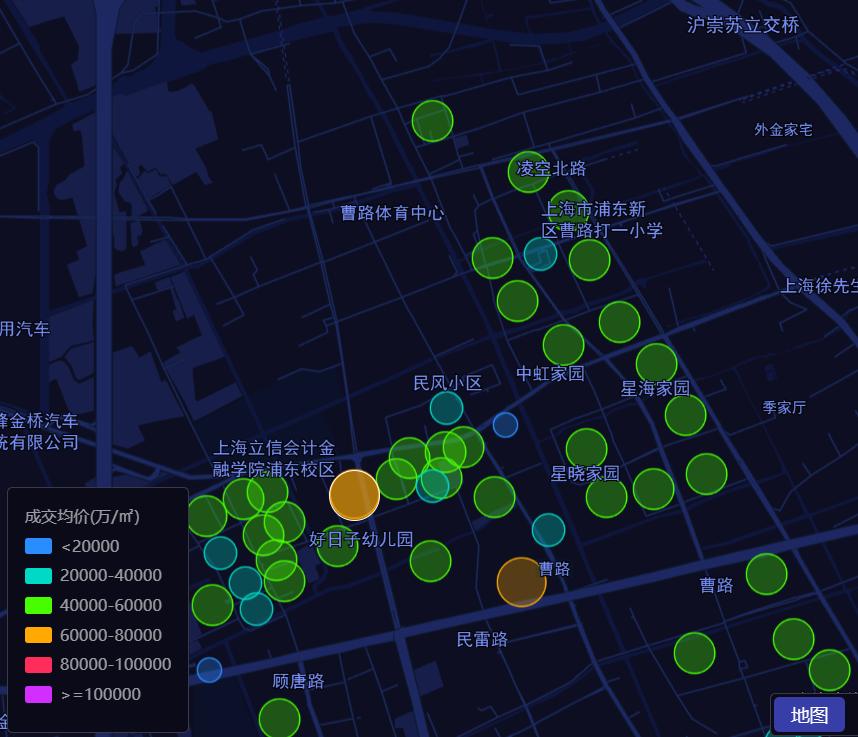Click the purple >=100000 legend swatch
The height and width of the screenshot is (737, 858).
point(38,694)
